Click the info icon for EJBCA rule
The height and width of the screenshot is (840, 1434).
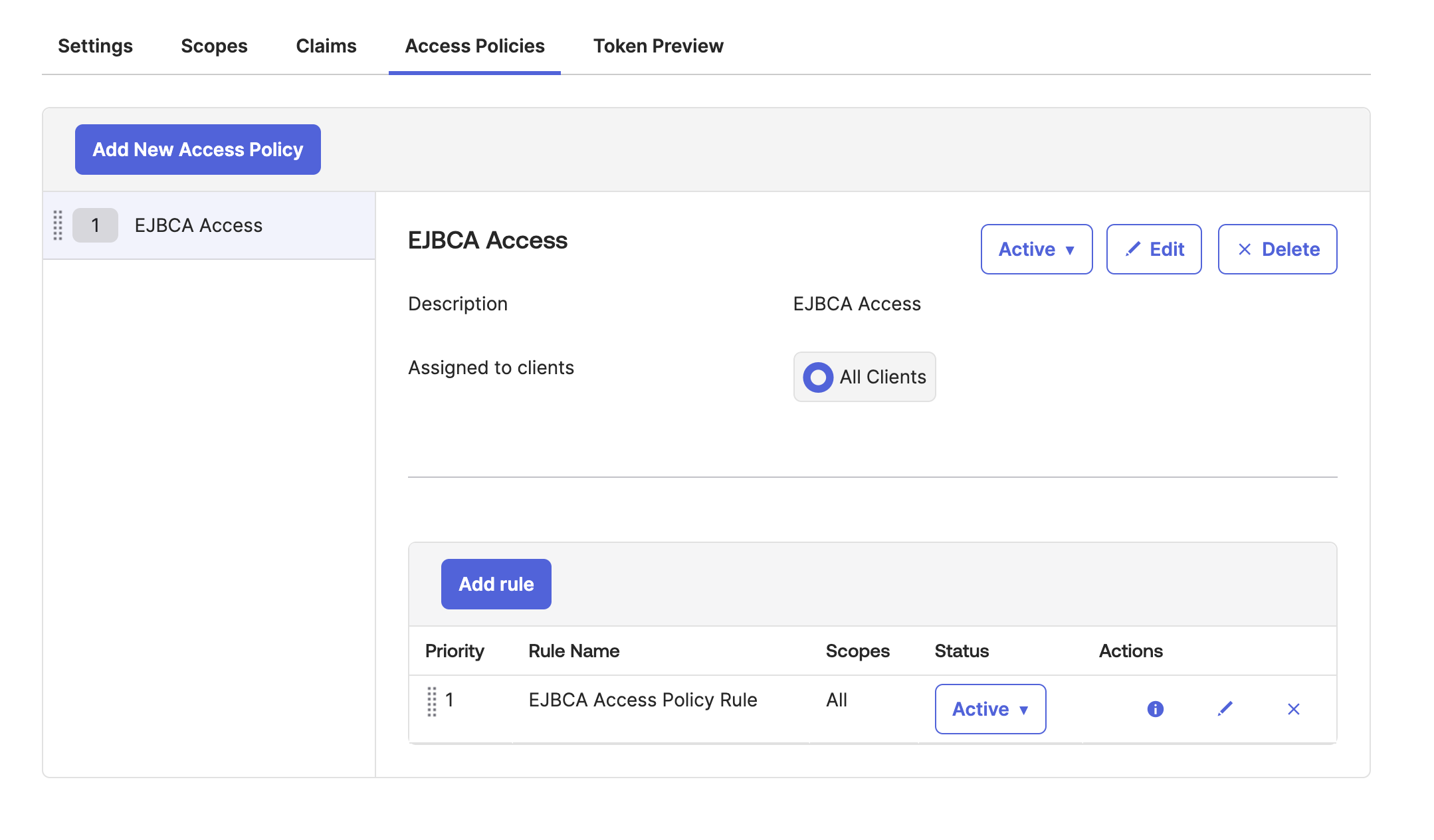(1155, 709)
